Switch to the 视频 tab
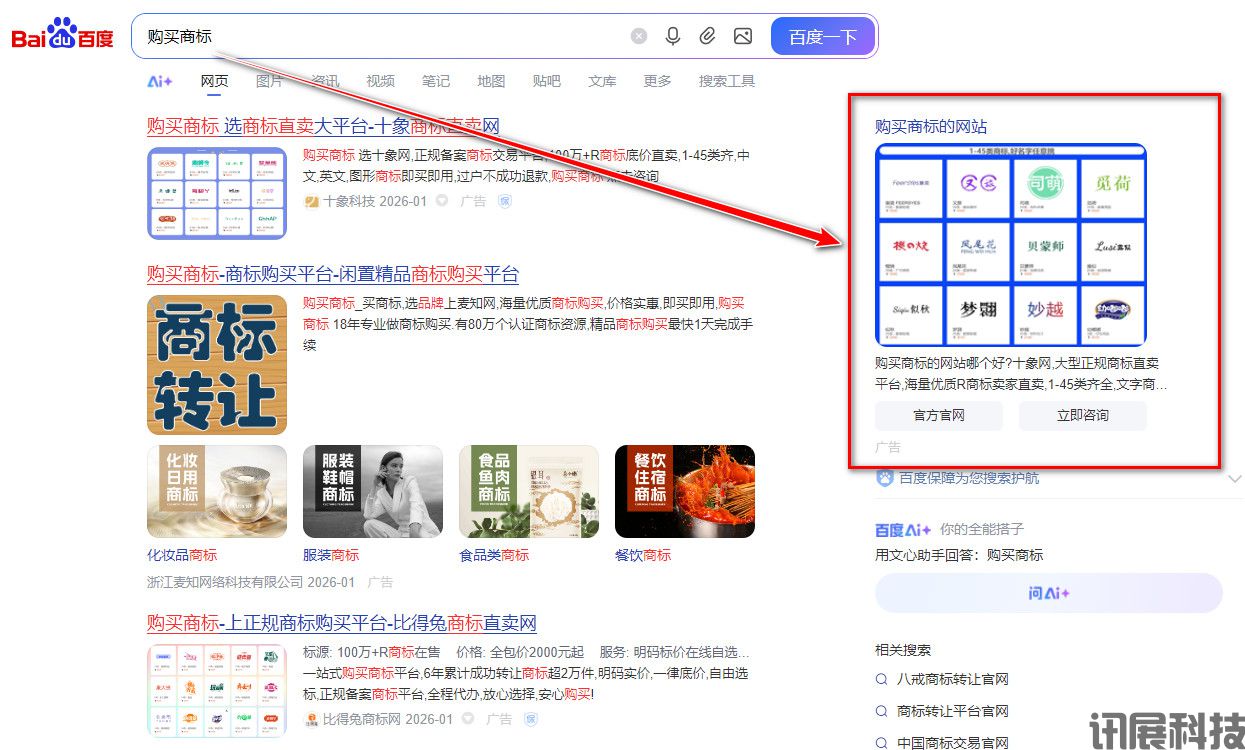The height and width of the screenshot is (750, 1245). click(x=380, y=82)
